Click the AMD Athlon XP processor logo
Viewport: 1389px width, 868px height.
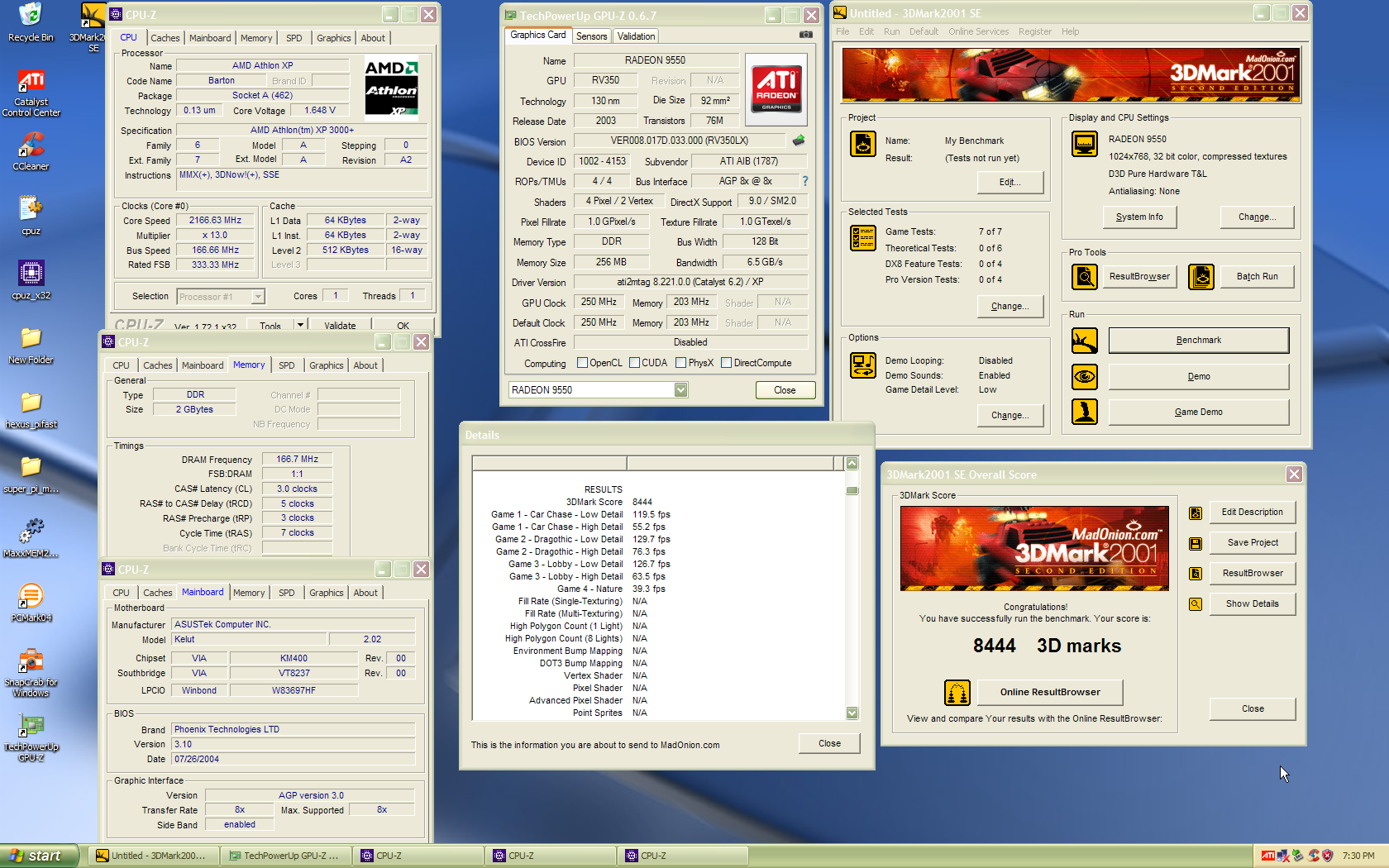pos(391,87)
